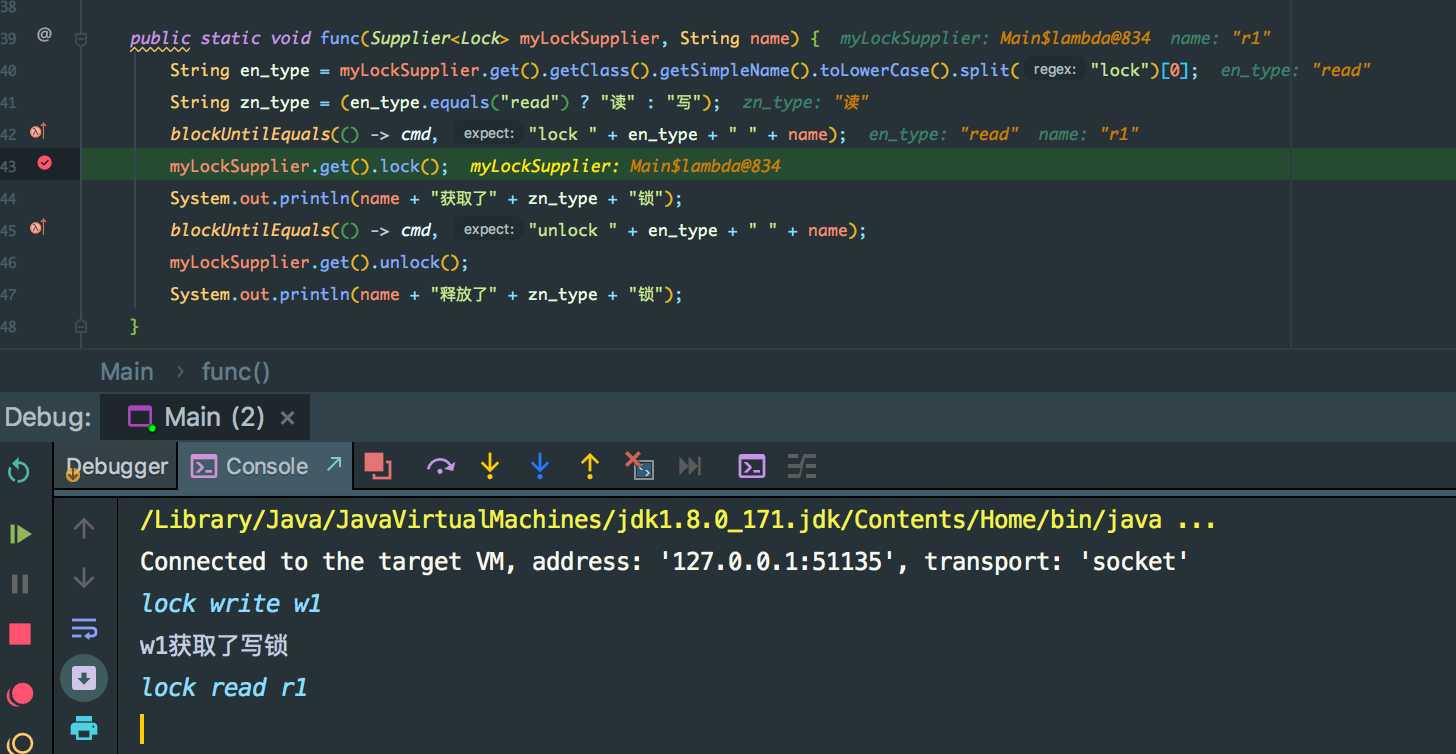
Task: Rerun the Main debug session
Action: [19, 470]
